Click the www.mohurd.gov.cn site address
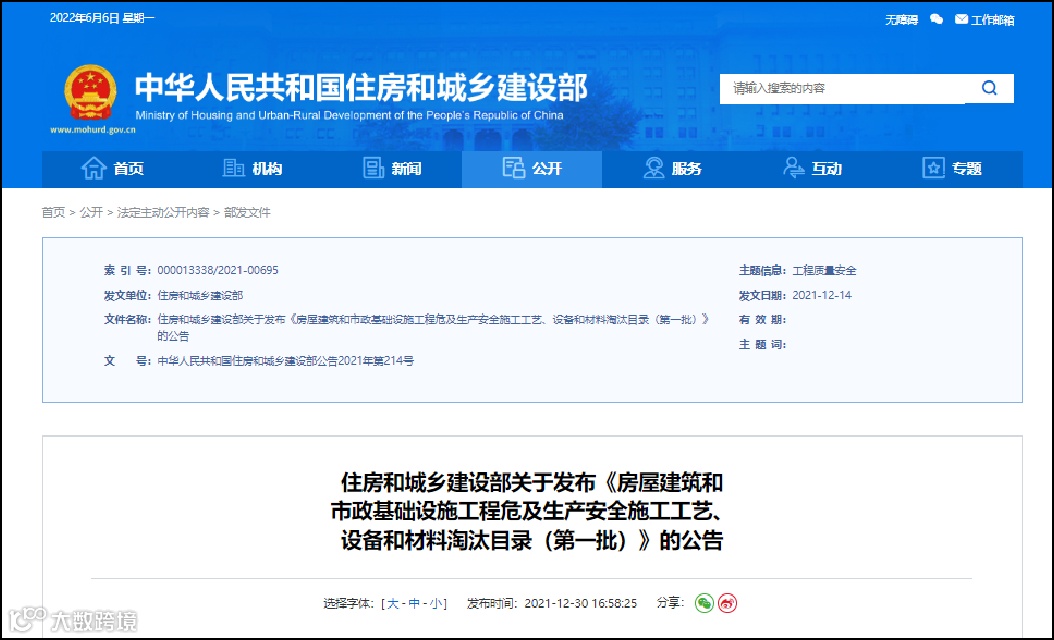The width and height of the screenshot is (1054, 640). 92,130
